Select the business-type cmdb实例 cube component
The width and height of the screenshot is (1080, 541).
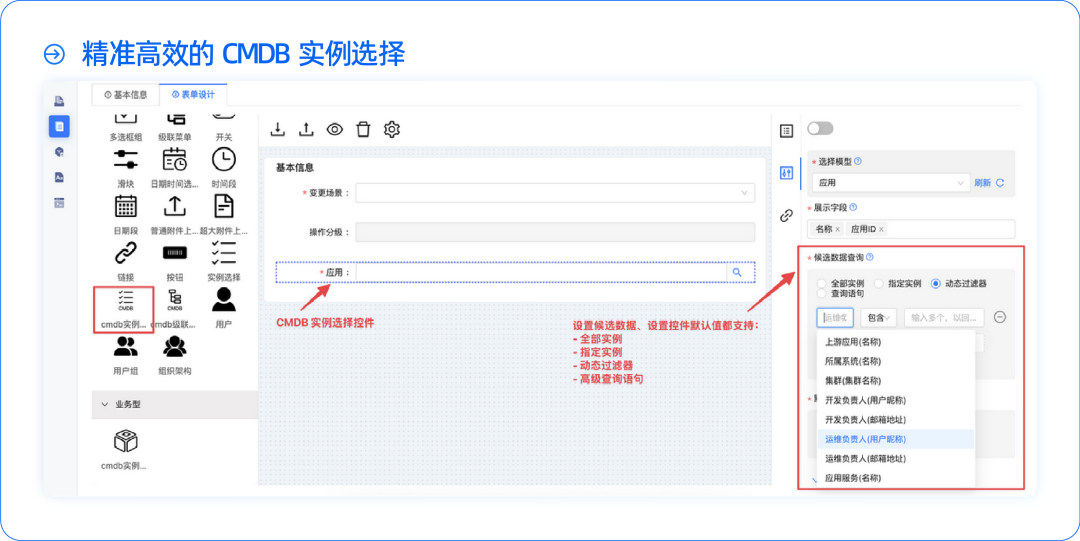click(125, 440)
